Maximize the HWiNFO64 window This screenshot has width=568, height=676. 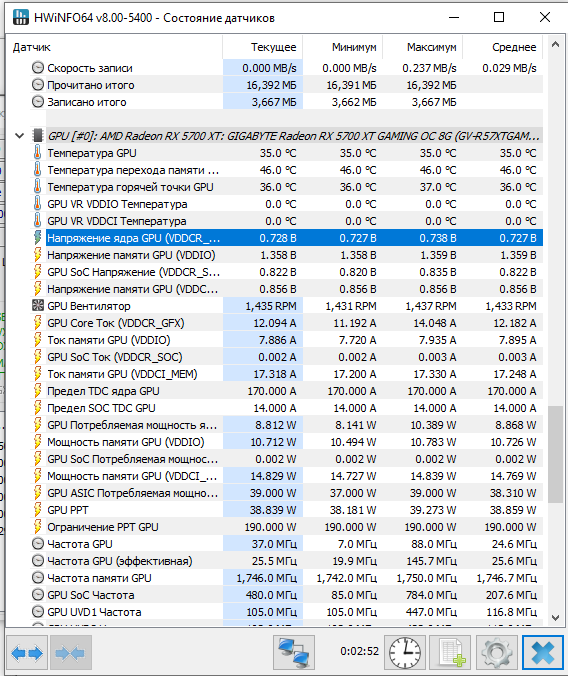pyautogui.click(x=499, y=17)
